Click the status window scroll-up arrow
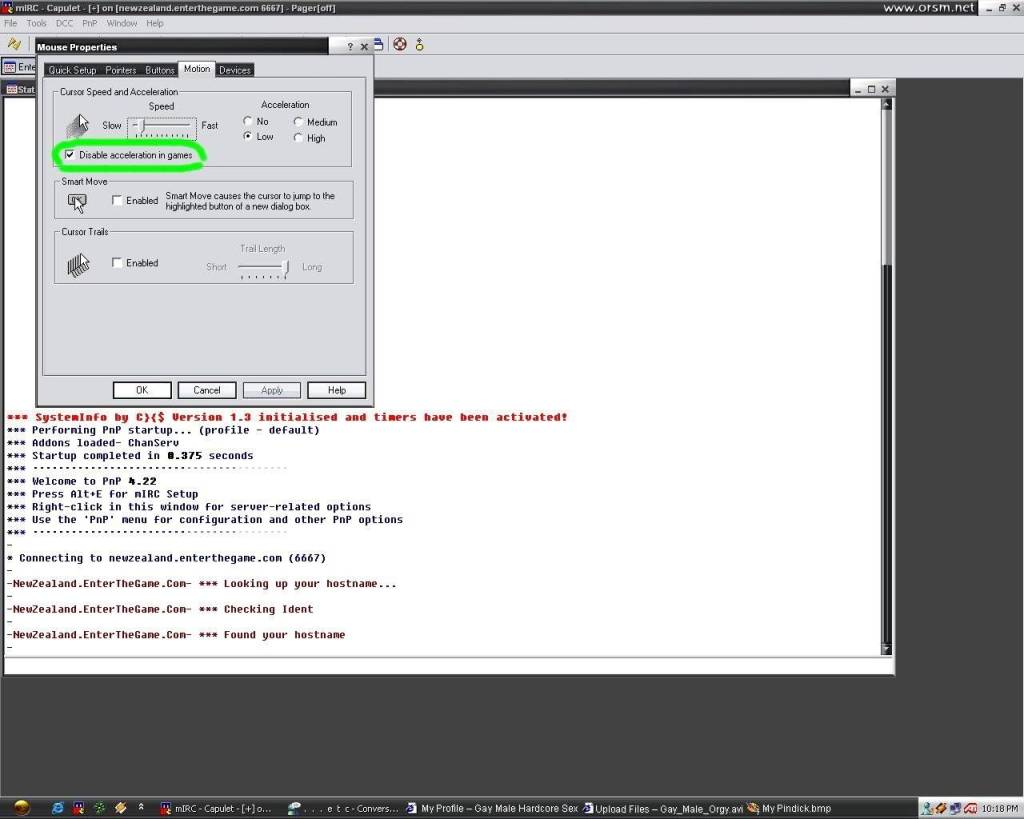 (x=886, y=104)
